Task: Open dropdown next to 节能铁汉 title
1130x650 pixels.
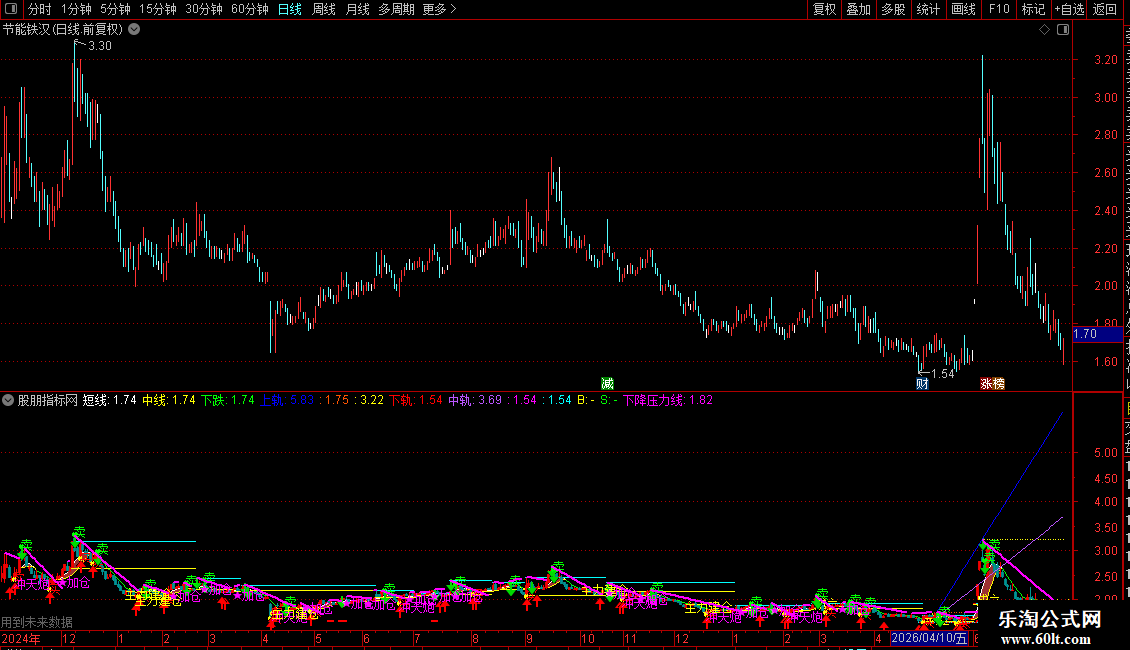Action: point(134,30)
